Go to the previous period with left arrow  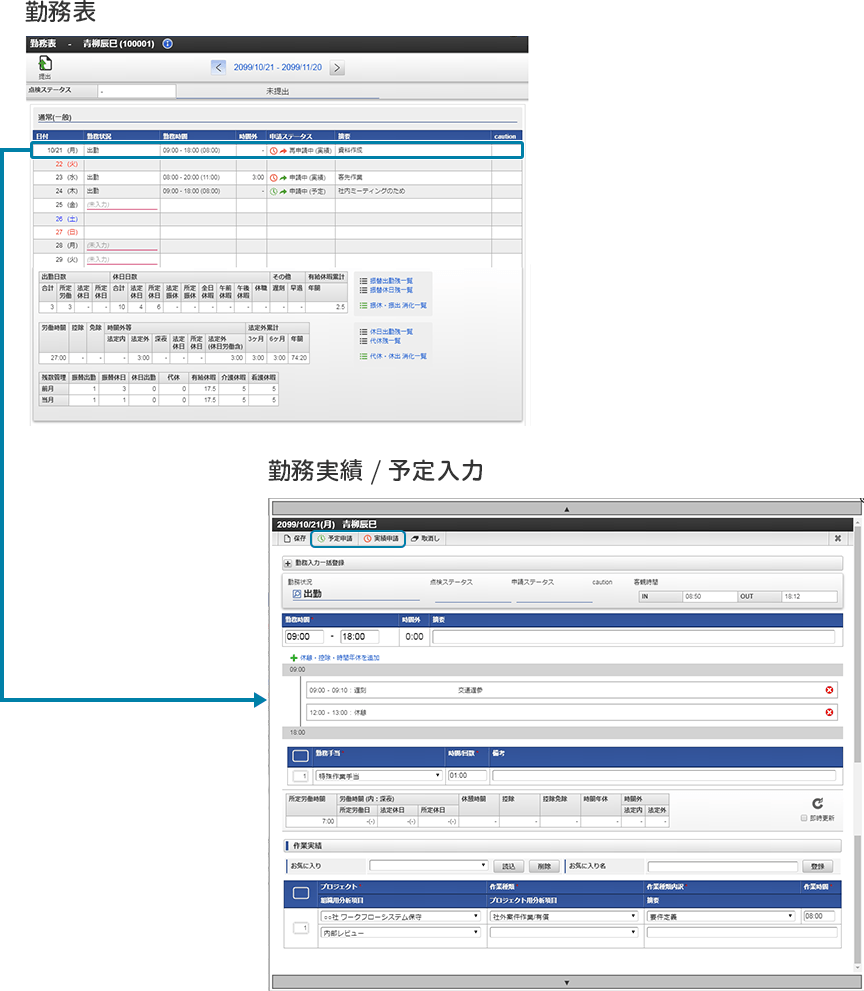[219, 67]
